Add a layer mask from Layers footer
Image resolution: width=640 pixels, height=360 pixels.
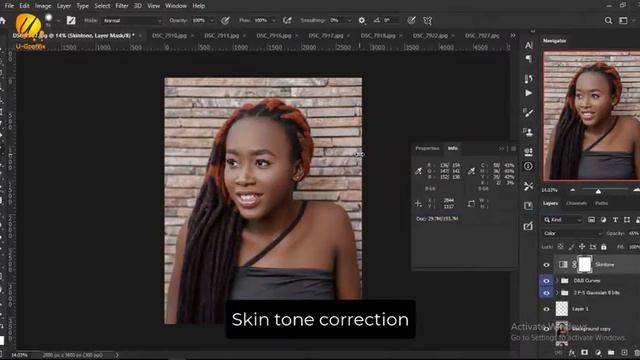[x=584, y=352]
